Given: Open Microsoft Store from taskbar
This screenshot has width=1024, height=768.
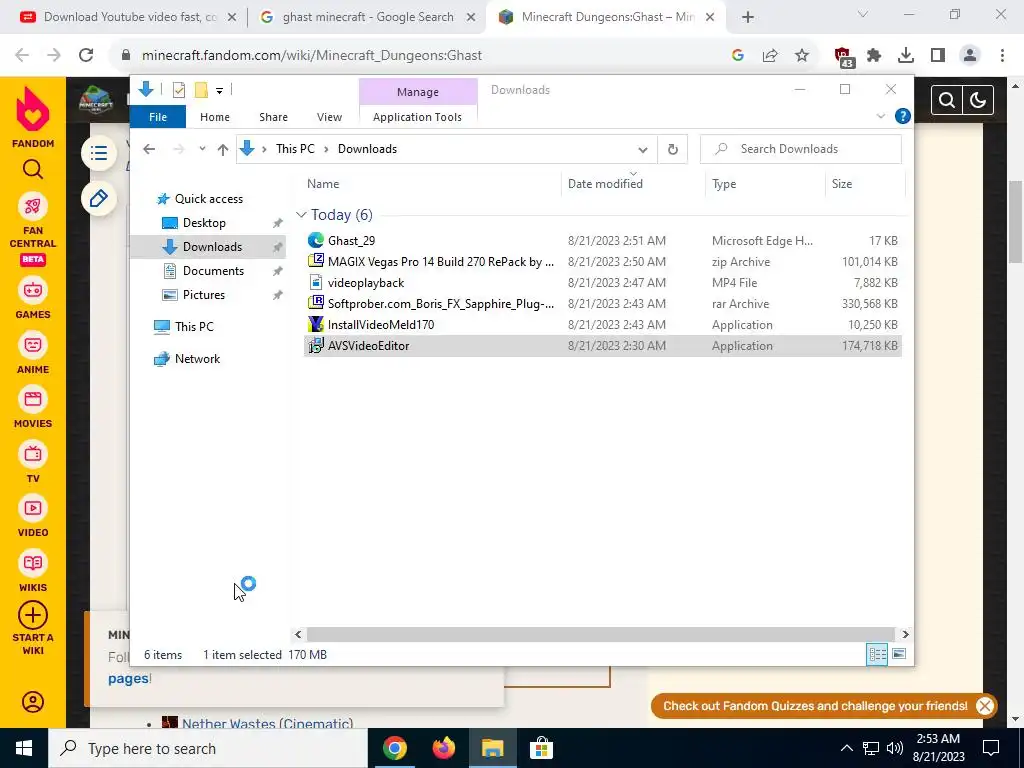Looking at the screenshot, I should pos(541,748).
